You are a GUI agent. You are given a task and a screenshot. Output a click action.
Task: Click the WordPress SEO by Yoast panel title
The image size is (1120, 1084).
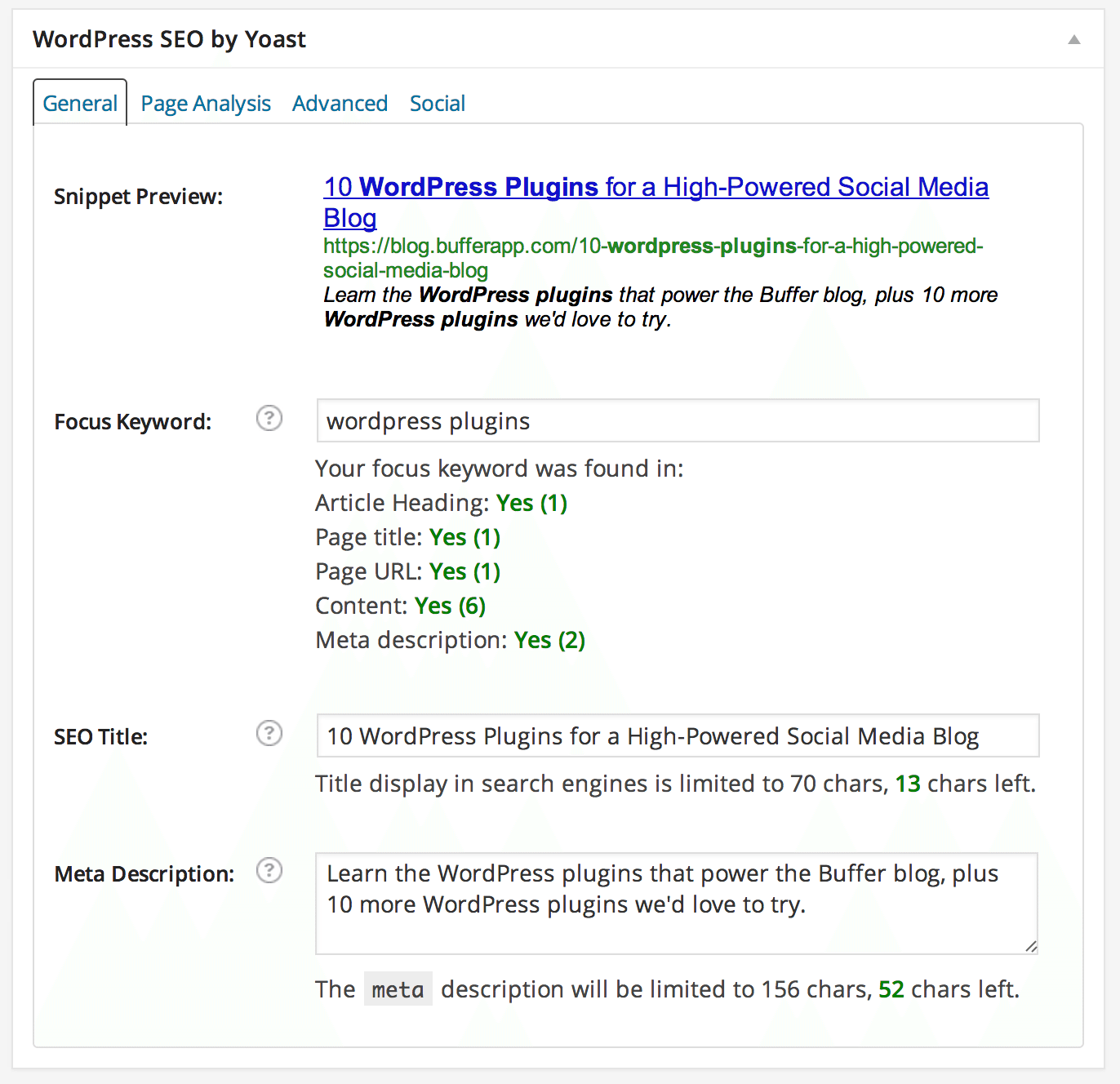169,38
